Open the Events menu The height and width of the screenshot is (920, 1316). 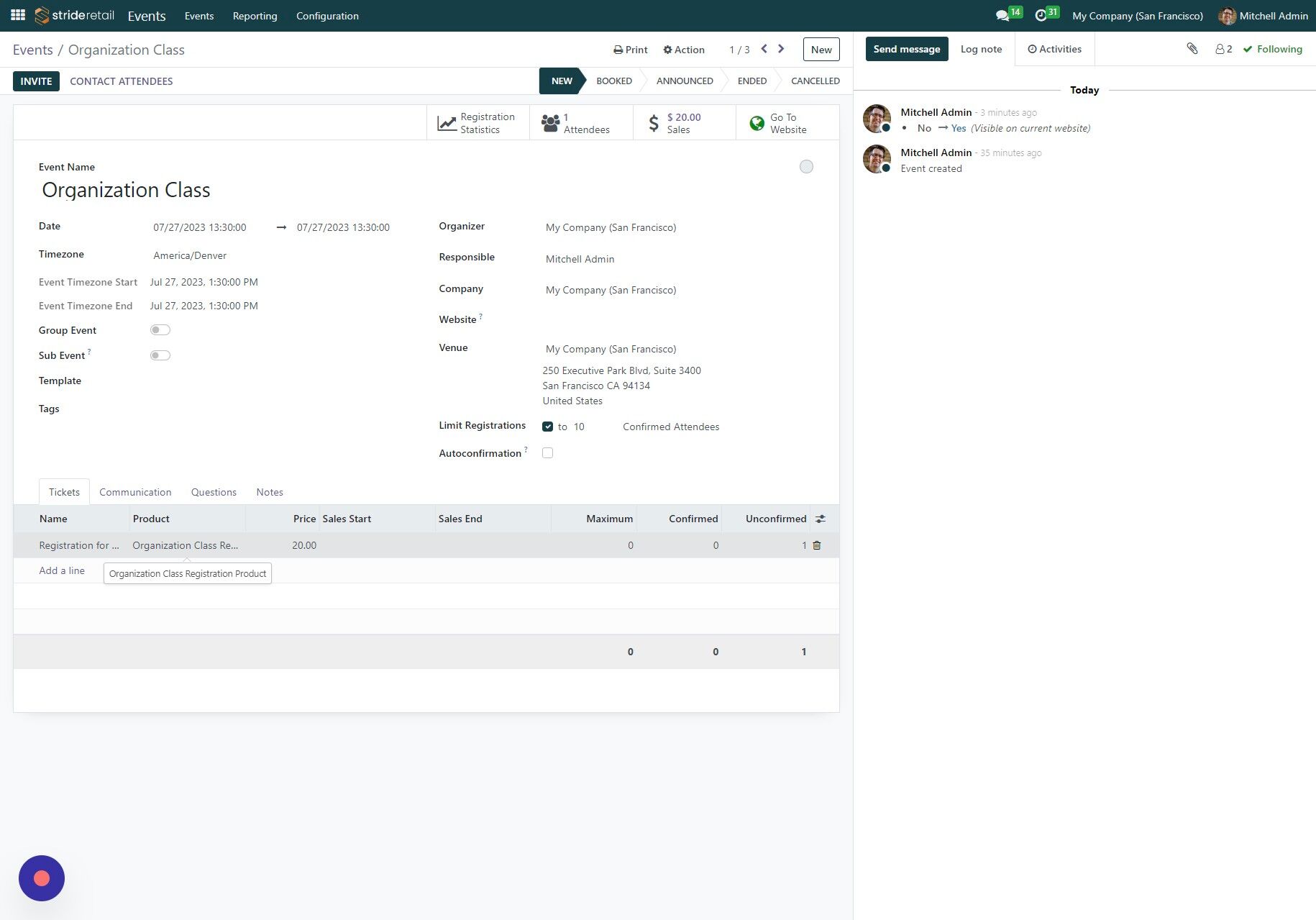pos(198,16)
